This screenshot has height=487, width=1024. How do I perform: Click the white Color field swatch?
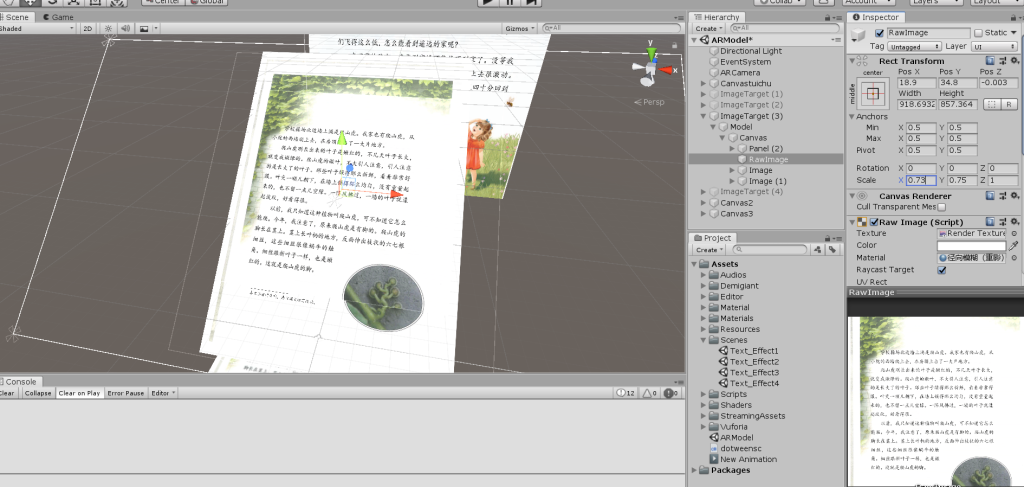(971, 245)
